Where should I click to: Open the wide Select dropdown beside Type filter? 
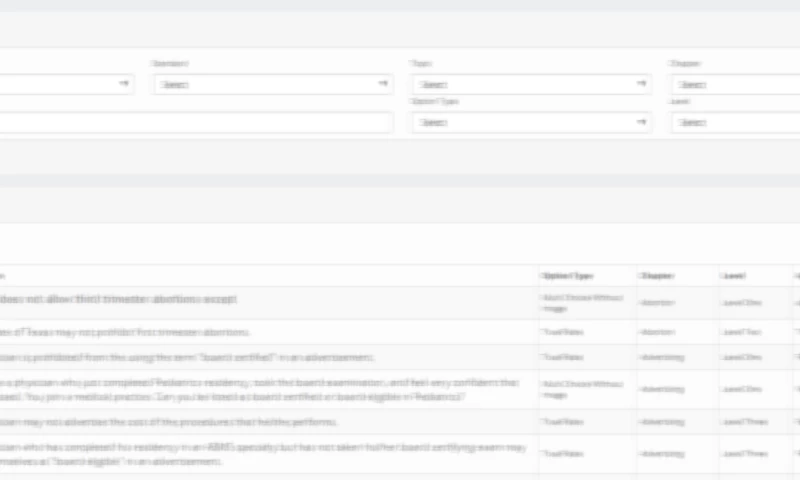click(x=272, y=85)
